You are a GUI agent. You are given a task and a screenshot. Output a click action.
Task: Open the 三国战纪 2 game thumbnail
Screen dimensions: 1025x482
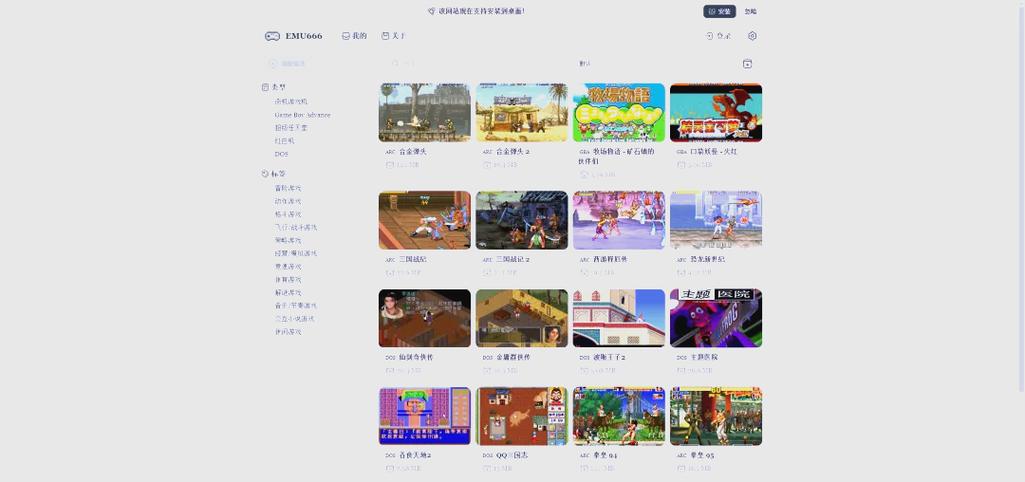click(522, 220)
